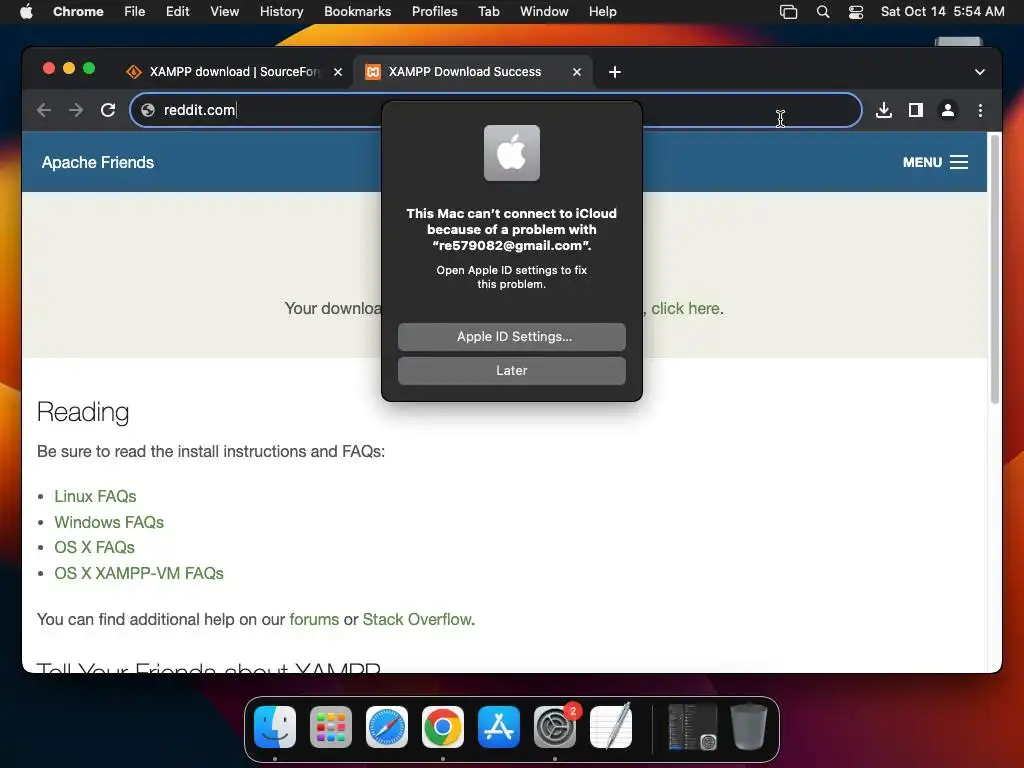1024x768 pixels.
Task: Open the Trash in the Dock
Action: pos(748,727)
